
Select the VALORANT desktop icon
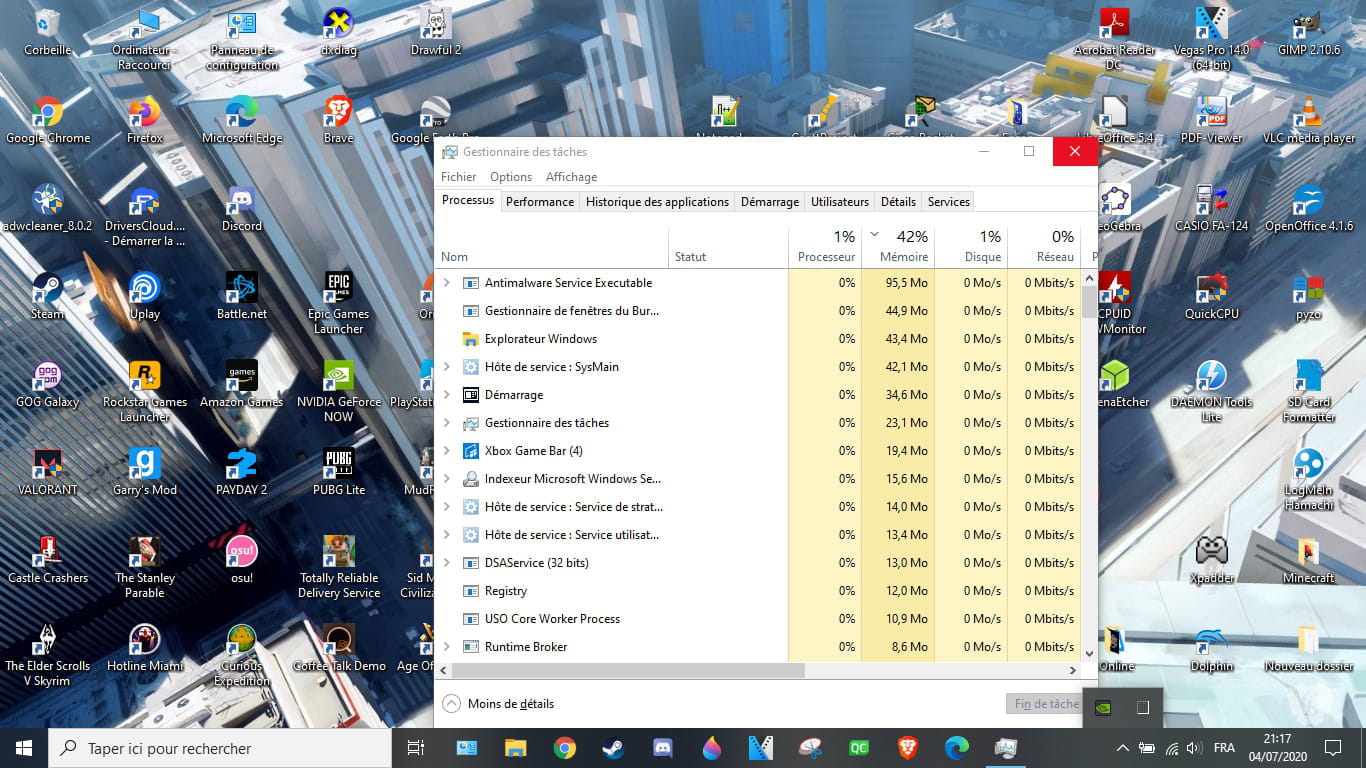tap(48, 473)
